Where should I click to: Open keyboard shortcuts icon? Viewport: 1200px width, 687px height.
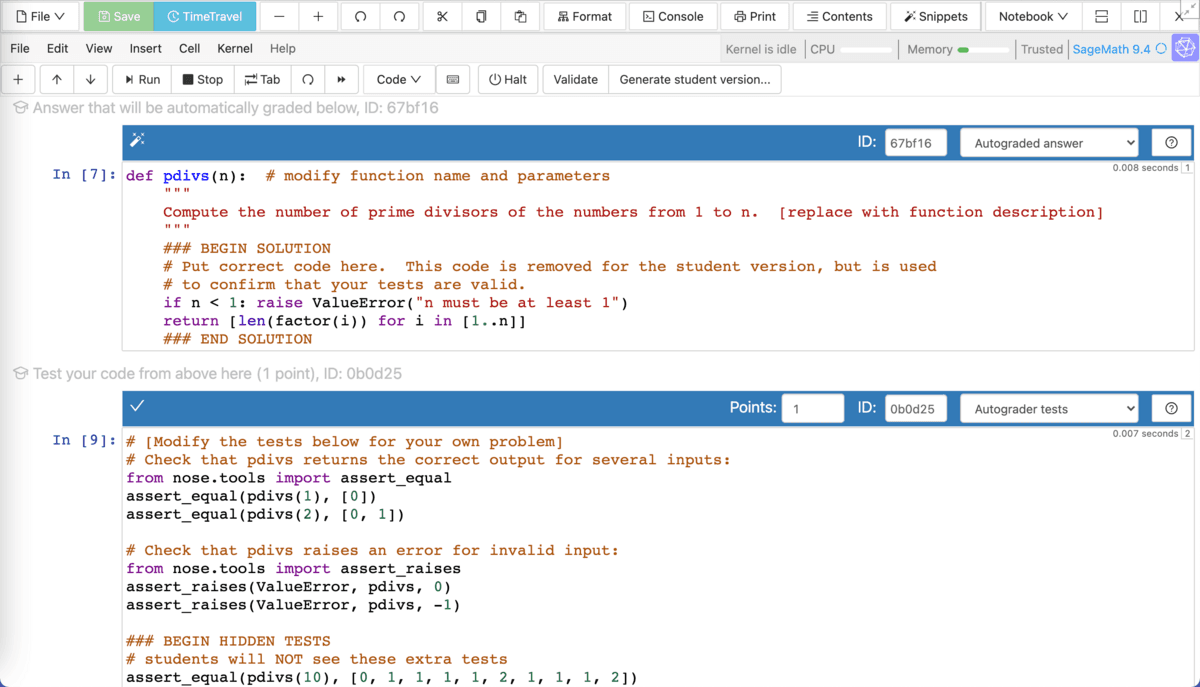pos(453,80)
